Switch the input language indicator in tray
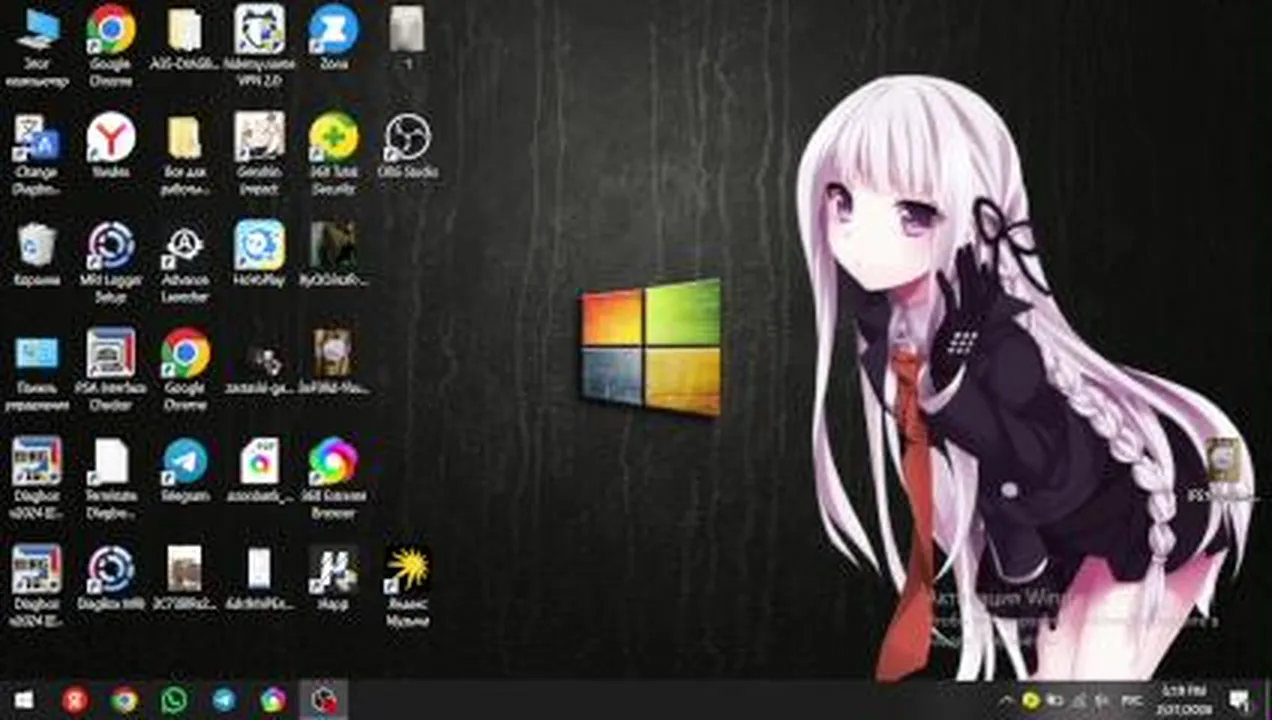Image resolution: width=1272 pixels, height=720 pixels. (x=1131, y=700)
